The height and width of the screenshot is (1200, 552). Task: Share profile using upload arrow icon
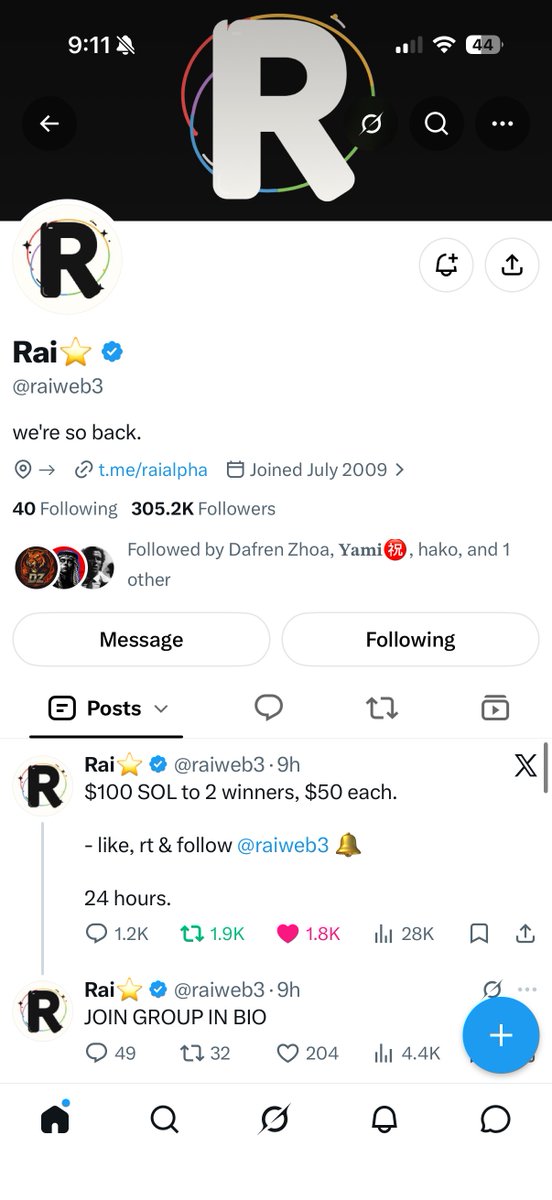click(x=511, y=265)
